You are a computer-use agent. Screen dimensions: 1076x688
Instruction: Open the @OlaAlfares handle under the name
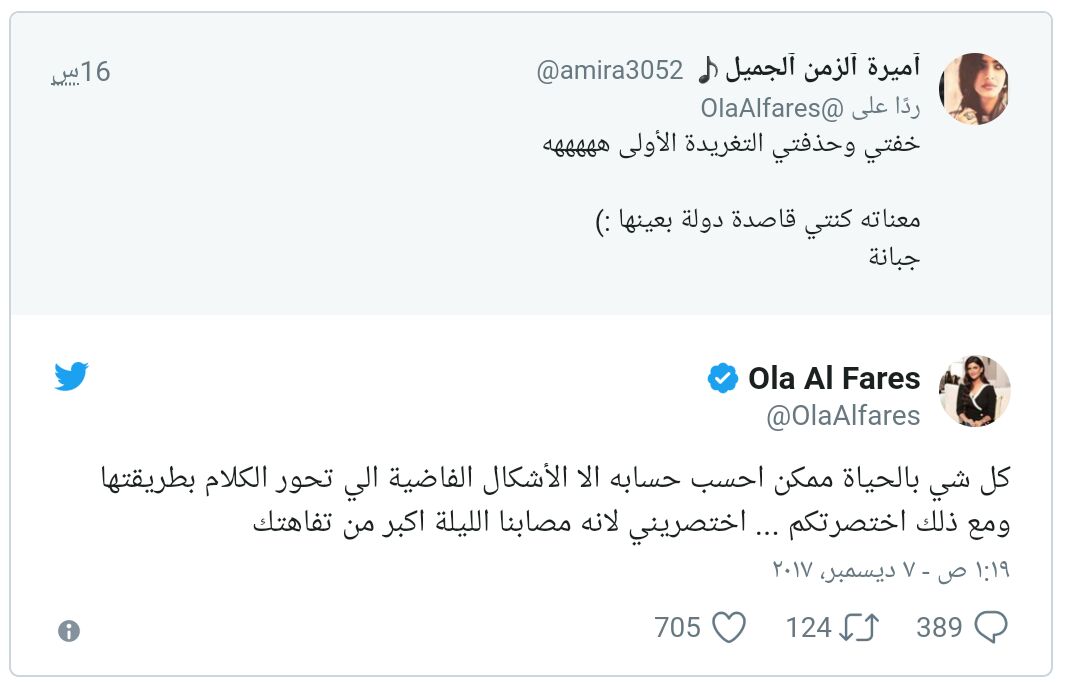843,415
